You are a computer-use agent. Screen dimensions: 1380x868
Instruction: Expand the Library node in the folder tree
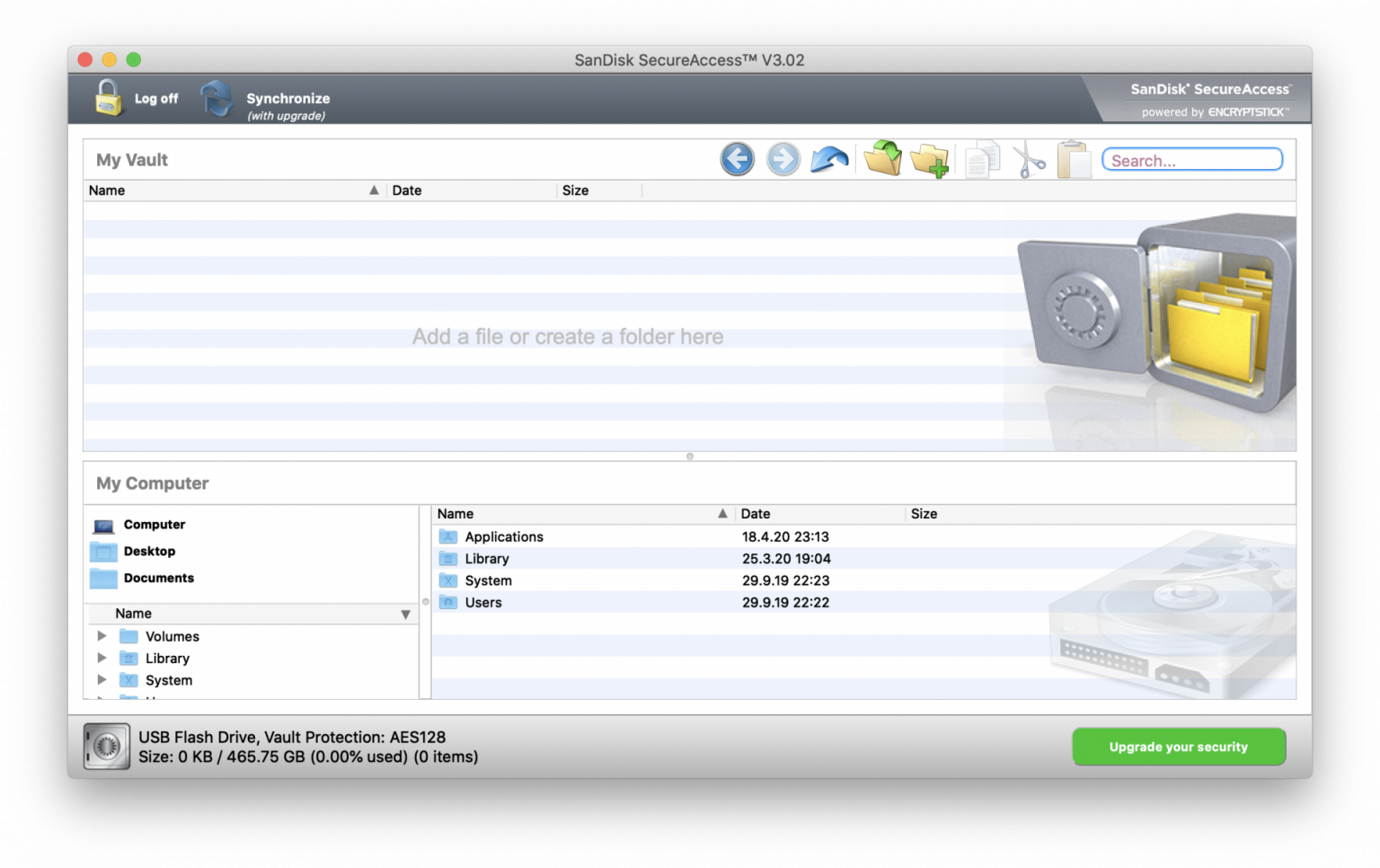click(x=102, y=658)
